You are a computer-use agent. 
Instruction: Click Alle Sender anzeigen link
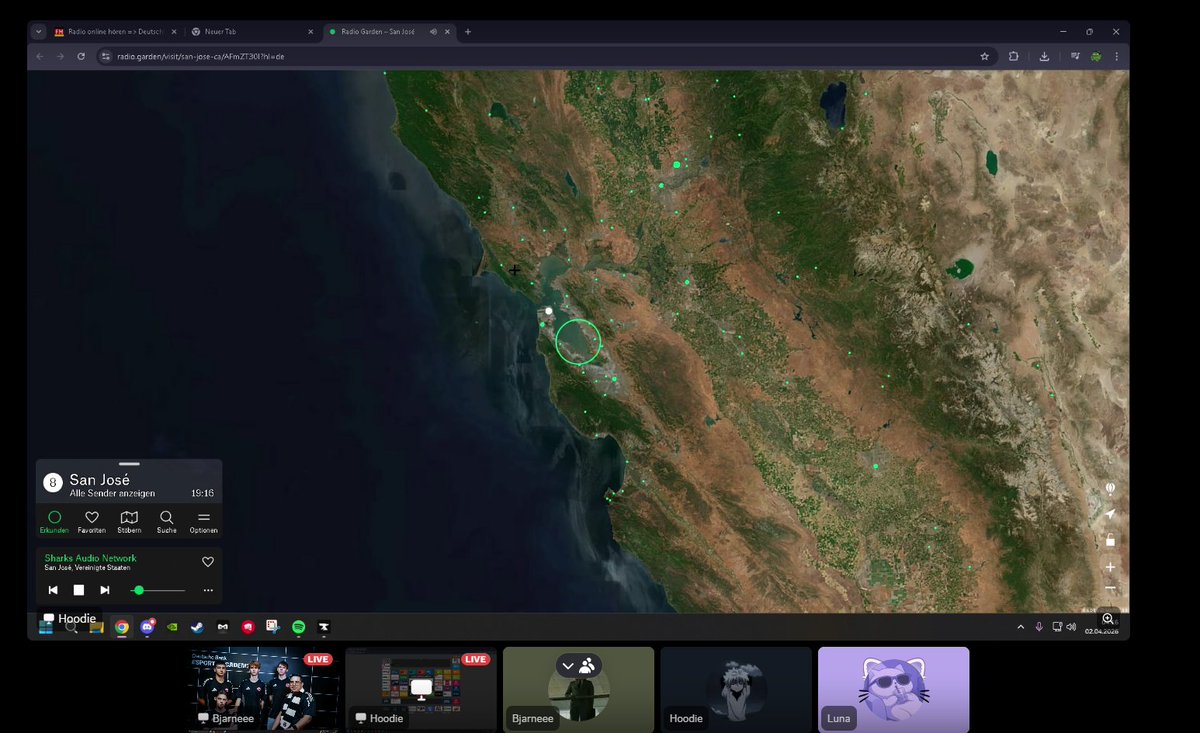pyautogui.click(x=112, y=493)
